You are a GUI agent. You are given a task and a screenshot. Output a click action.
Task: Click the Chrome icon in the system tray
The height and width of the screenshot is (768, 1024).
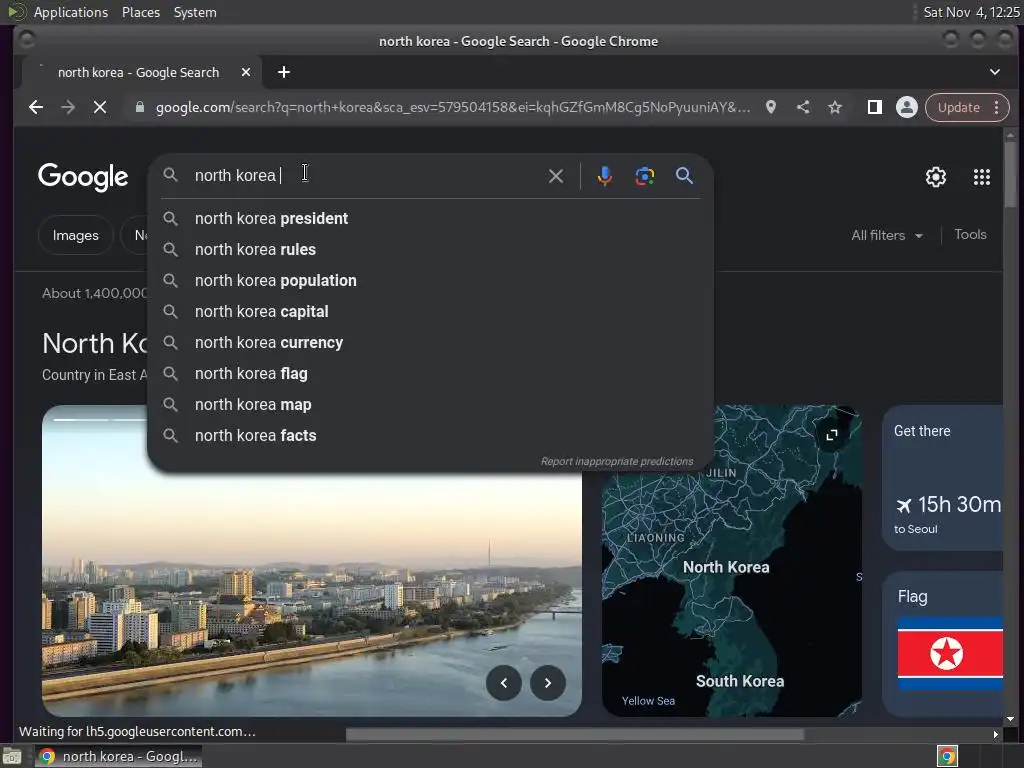pyautogui.click(x=947, y=756)
